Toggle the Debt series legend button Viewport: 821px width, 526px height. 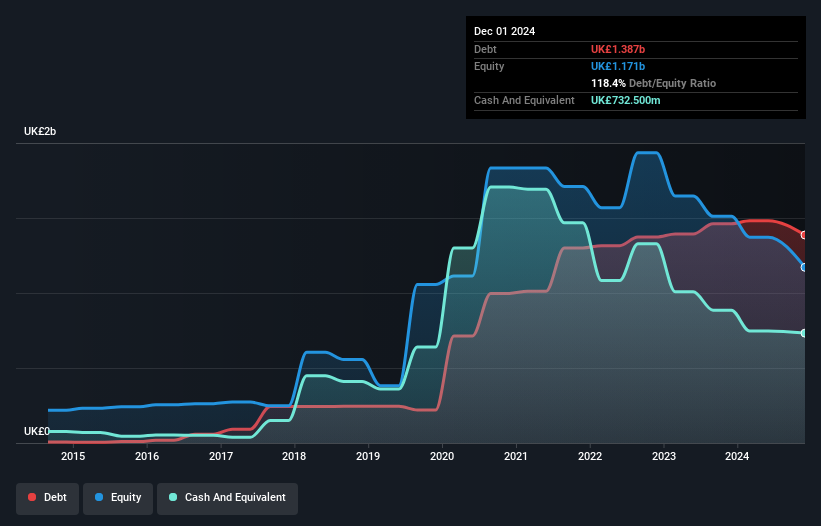(x=48, y=498)
